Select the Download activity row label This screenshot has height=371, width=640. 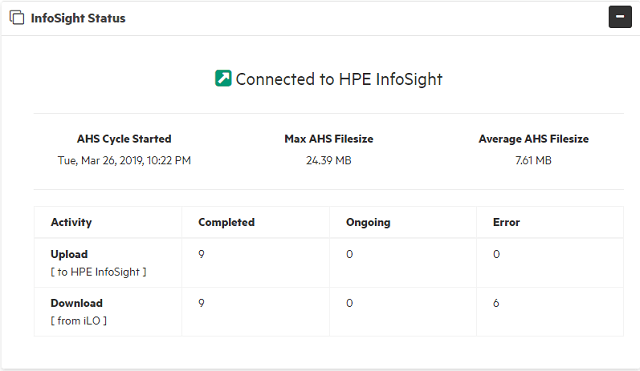[77, 303]
